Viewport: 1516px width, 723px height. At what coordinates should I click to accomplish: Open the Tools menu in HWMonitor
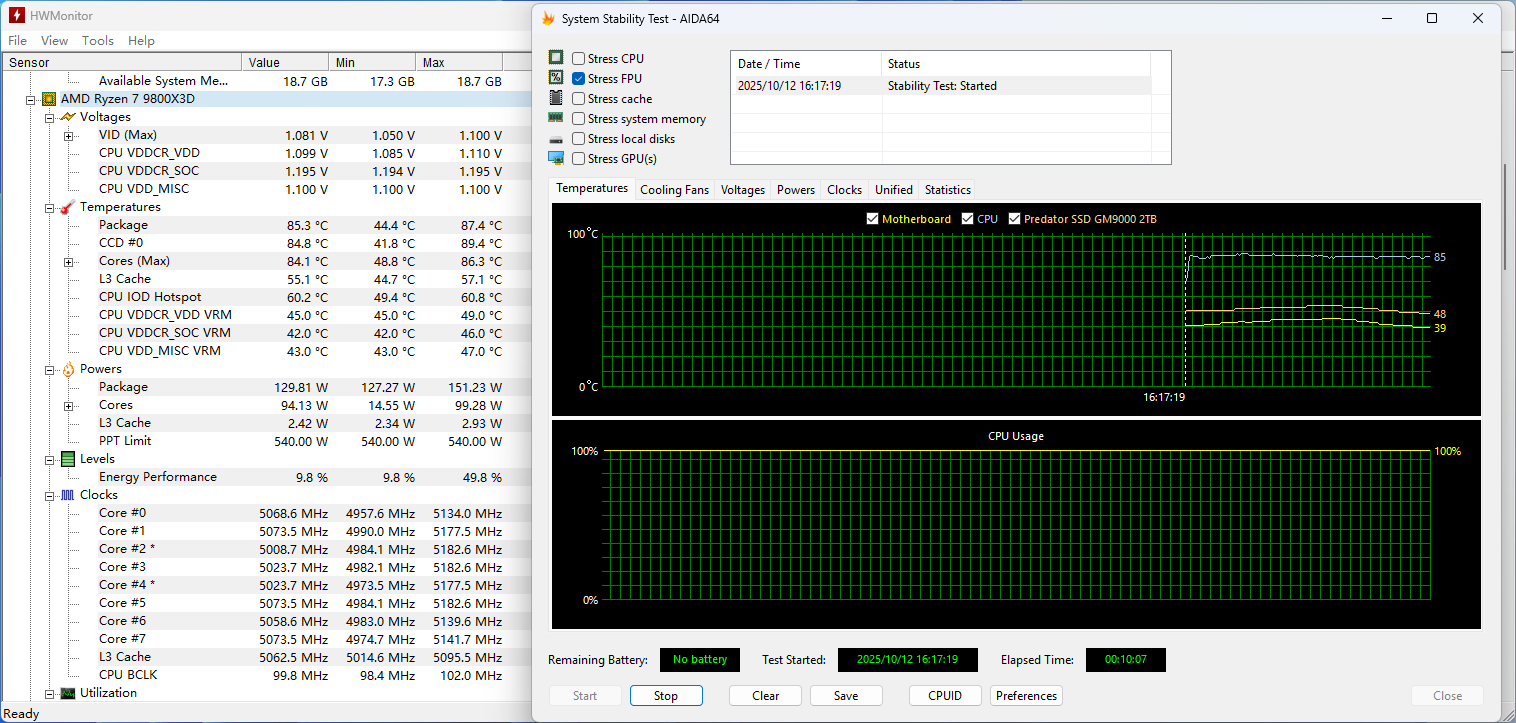(x=98, y=41)
